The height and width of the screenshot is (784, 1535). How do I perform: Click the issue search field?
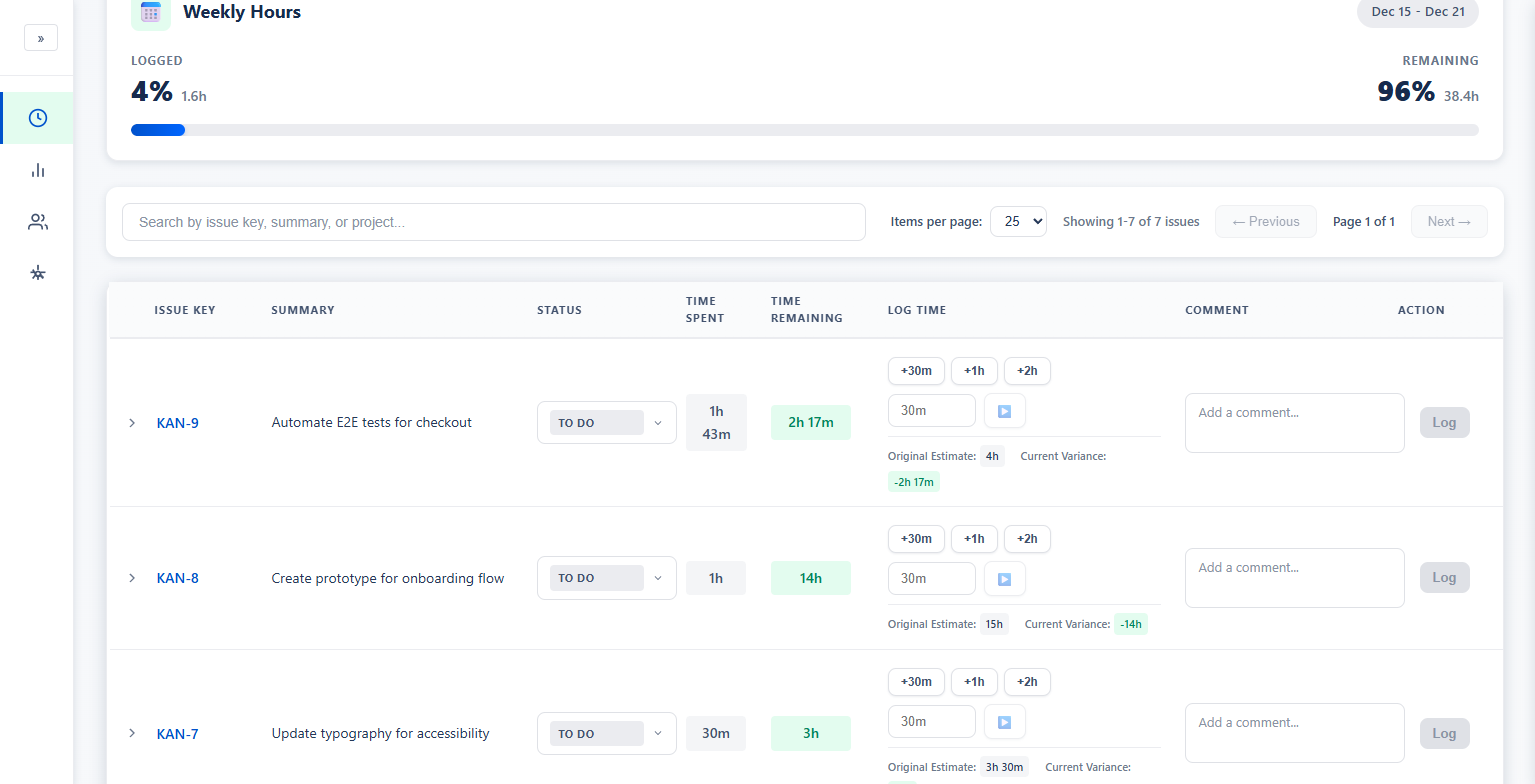point(493,221)
